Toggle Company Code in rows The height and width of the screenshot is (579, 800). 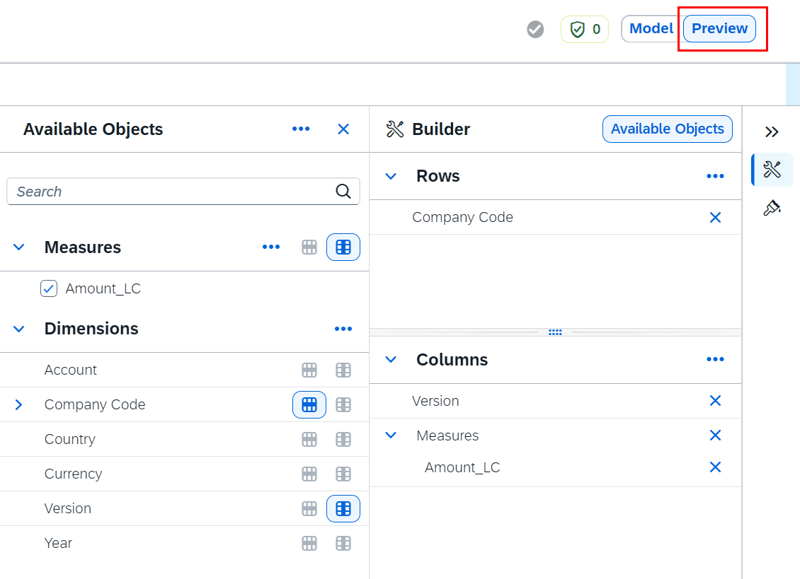(x=309, y=405)
